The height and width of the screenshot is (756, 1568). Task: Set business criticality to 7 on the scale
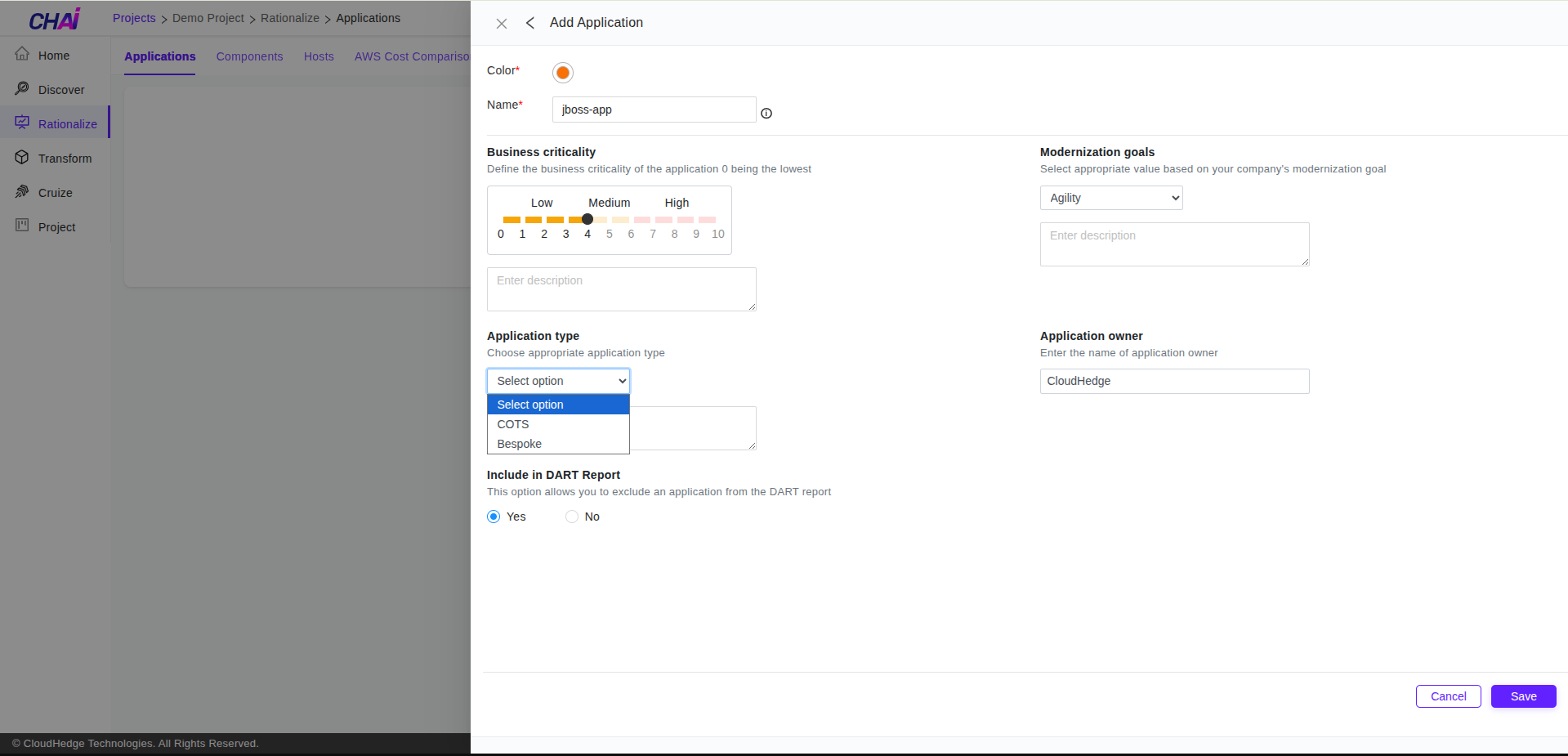click(x=652, y=220)
